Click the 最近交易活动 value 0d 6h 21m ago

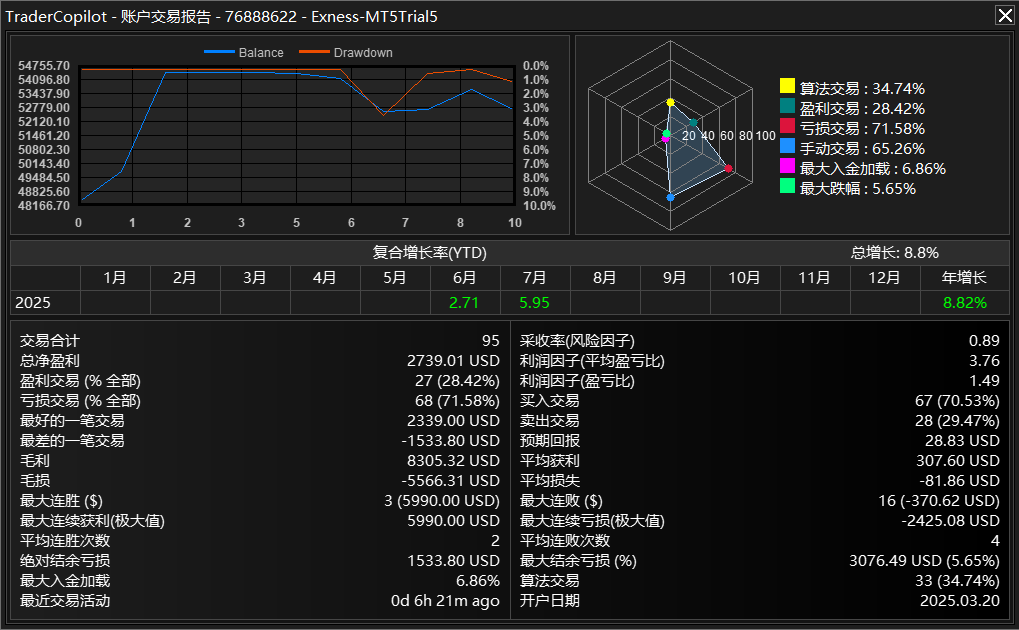tap(445, 601)
